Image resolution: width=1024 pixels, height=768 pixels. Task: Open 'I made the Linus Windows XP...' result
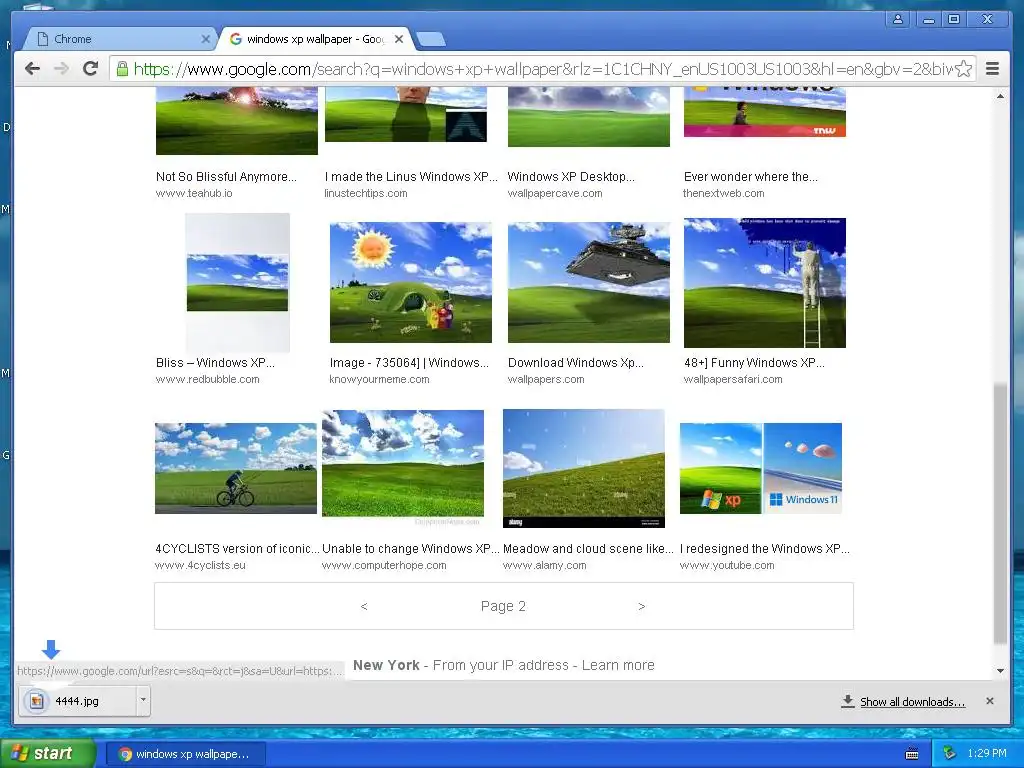click(x=411, y=176)
